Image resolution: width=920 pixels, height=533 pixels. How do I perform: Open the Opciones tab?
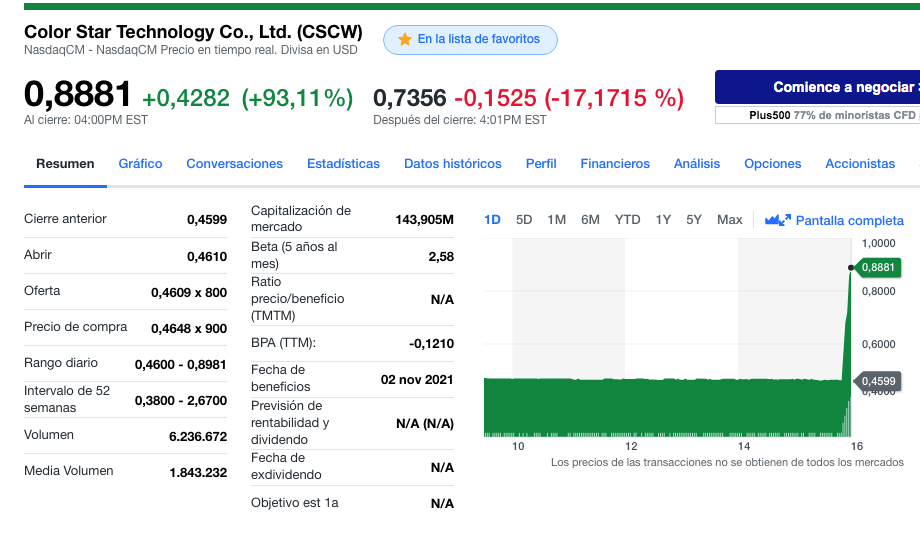[x=772, y=164]
